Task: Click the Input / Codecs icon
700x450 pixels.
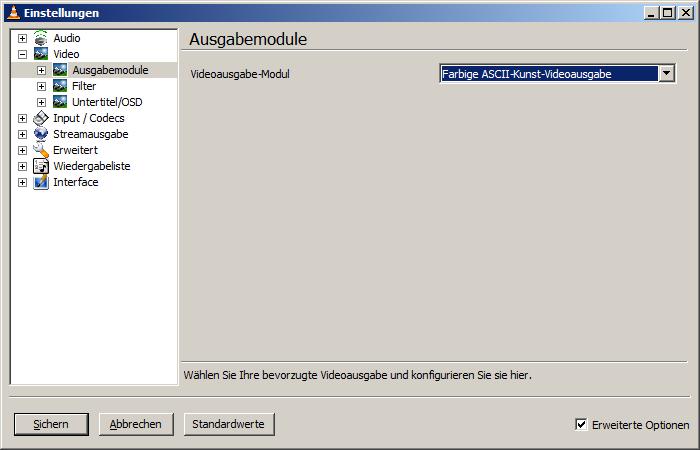Action: tap(41, 118)
